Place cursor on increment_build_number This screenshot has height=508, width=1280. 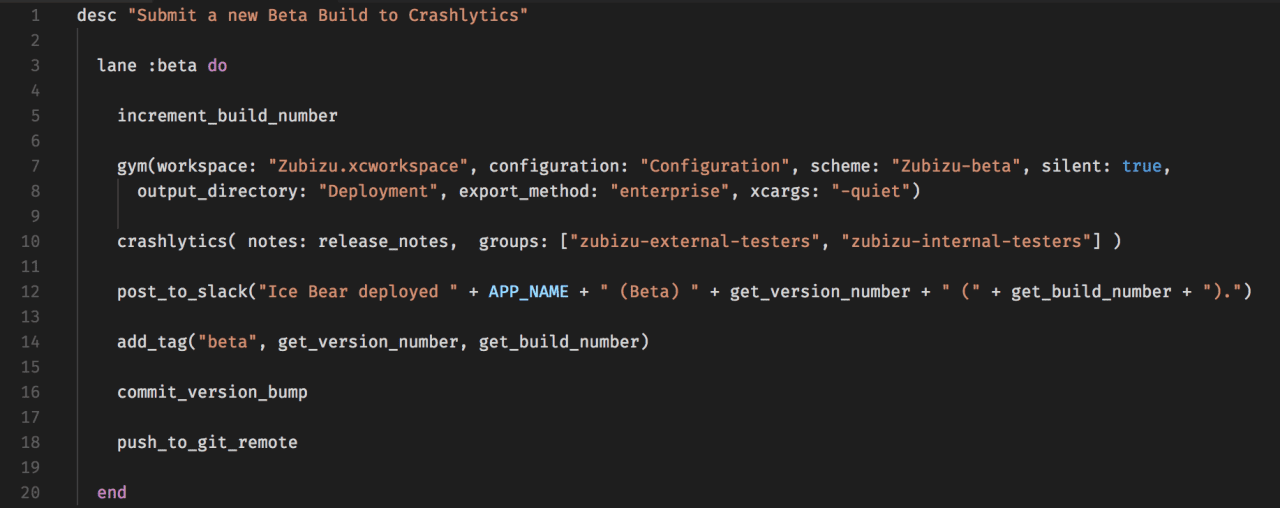click(x=227, y=116)
